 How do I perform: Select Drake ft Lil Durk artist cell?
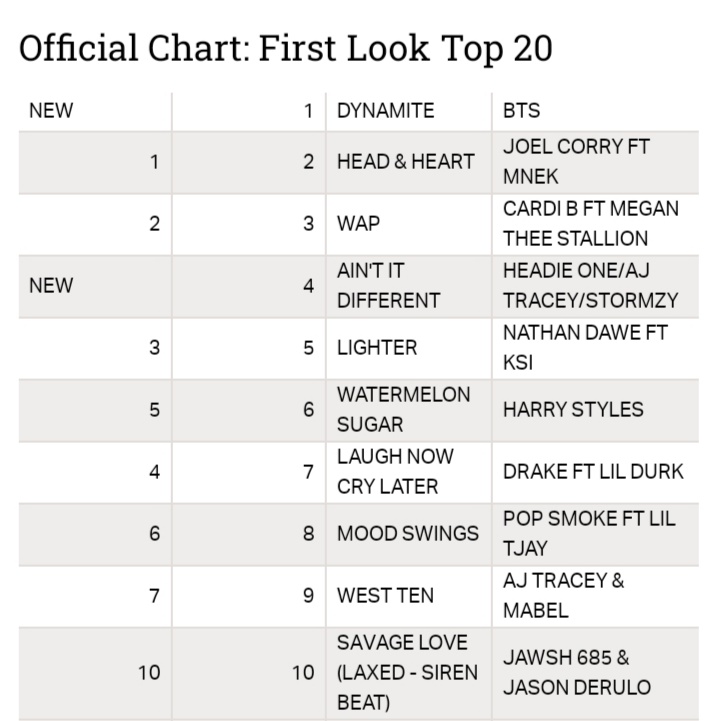point(593,471)
